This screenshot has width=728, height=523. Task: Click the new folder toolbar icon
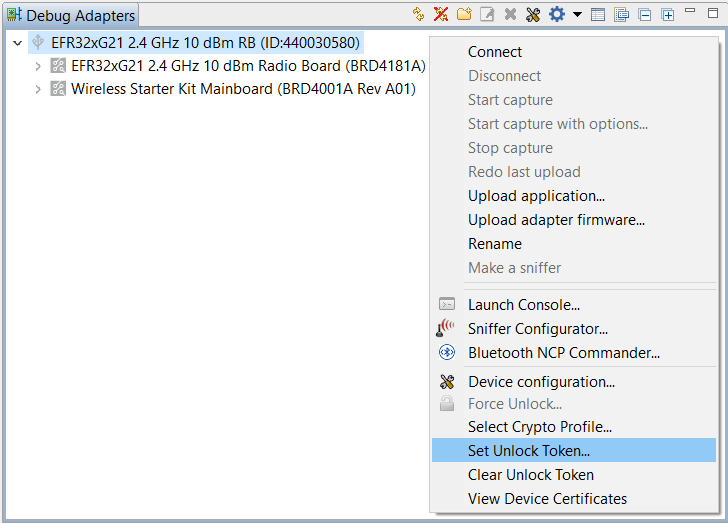[464, 15]
